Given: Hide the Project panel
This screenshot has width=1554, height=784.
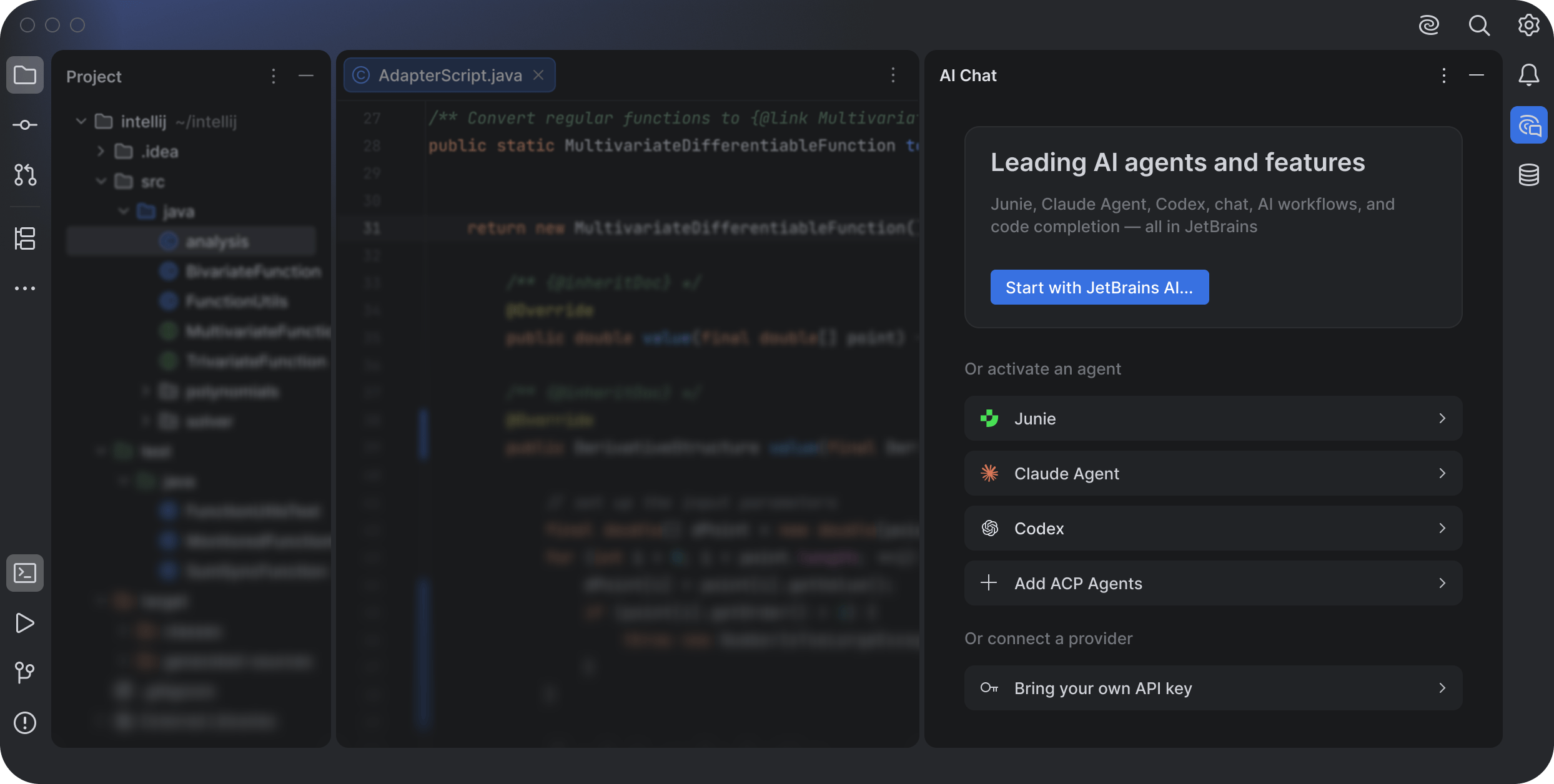Looking at the screenshot, I should point(306,76).
